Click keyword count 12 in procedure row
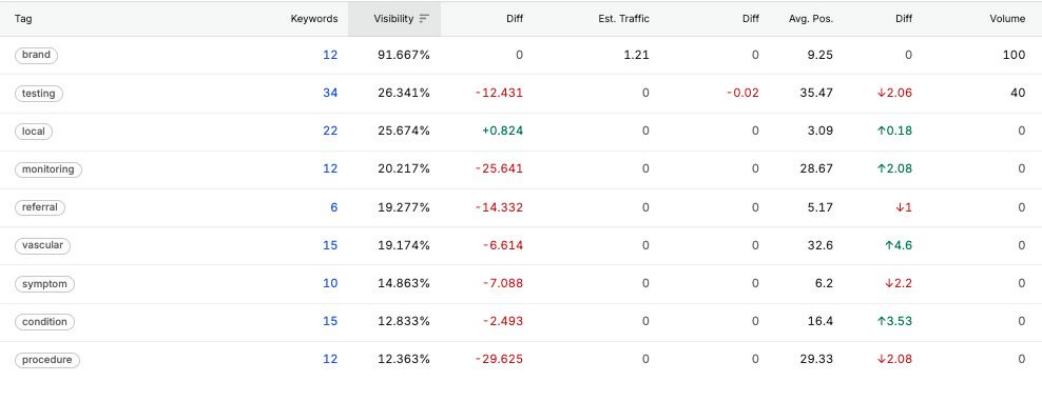Screen dimensions: 1042x395 (x=330, y=359)
